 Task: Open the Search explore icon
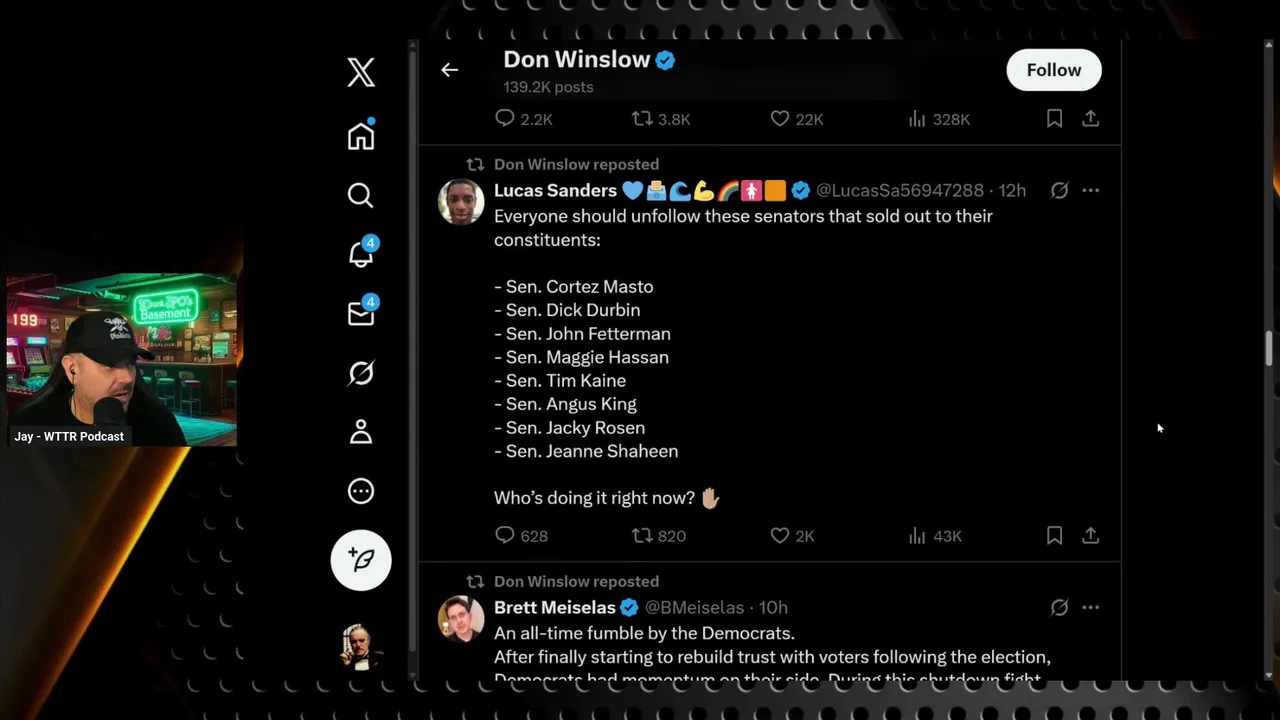click(x=361, y=195)
